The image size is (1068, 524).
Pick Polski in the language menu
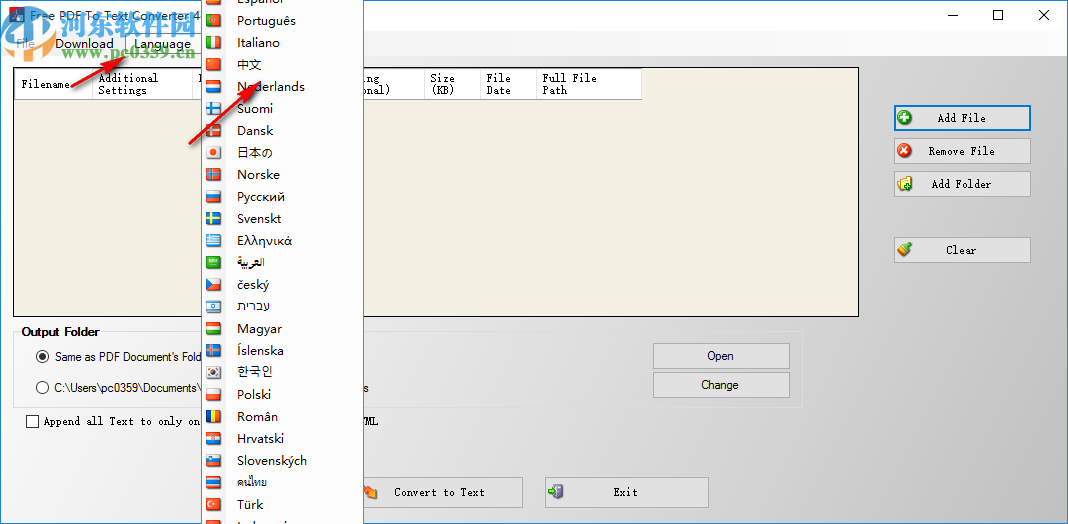coord(283,395)
